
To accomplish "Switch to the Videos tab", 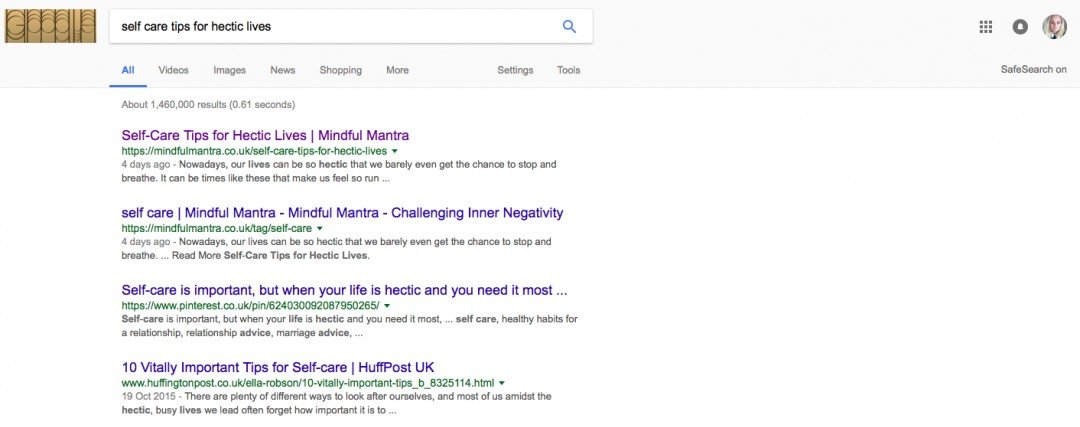I will pyautogui.click(x=174, y=70).
